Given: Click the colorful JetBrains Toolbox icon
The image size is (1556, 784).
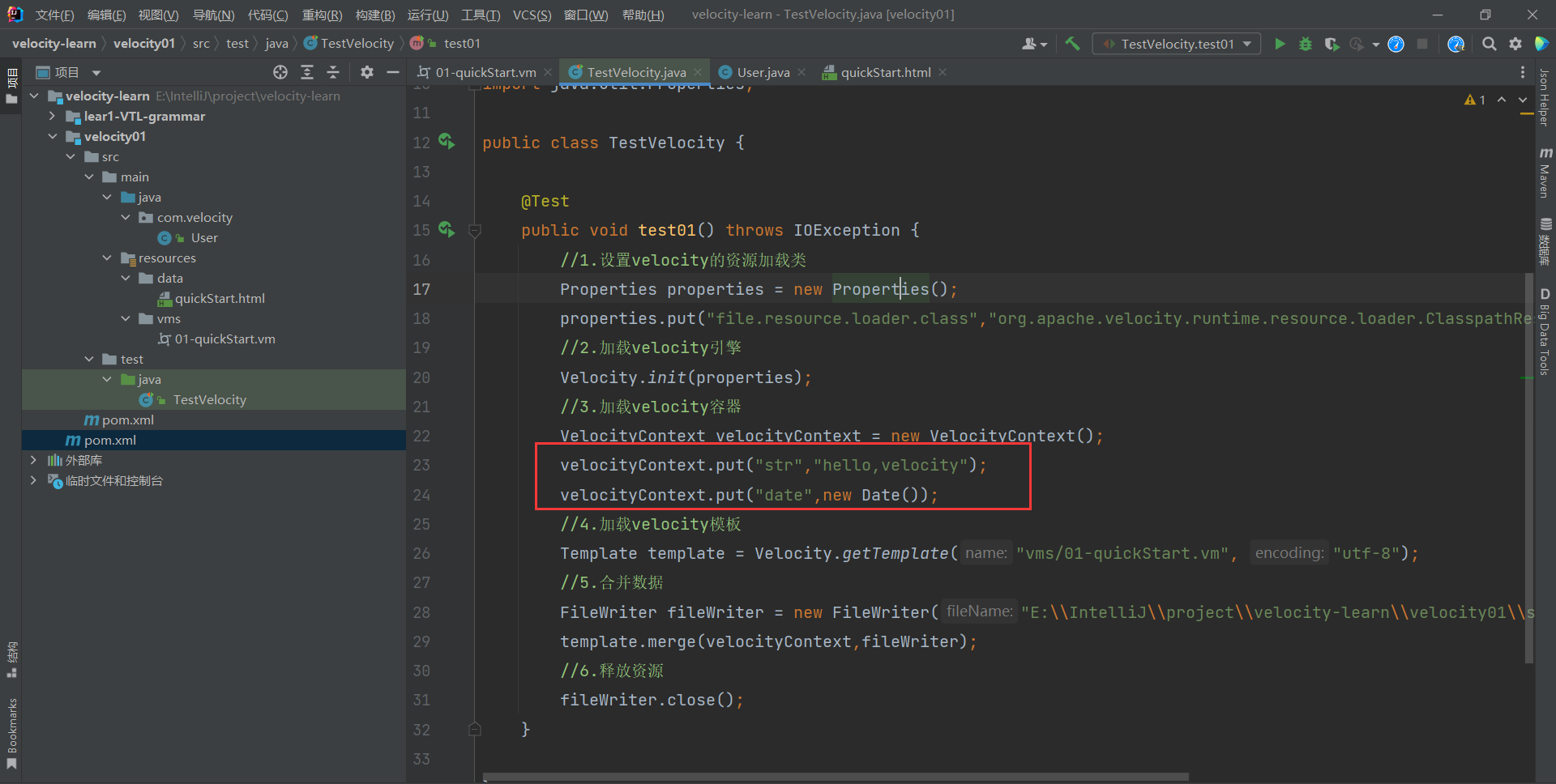Looking at the screenshot, I should pos(1541,44).
